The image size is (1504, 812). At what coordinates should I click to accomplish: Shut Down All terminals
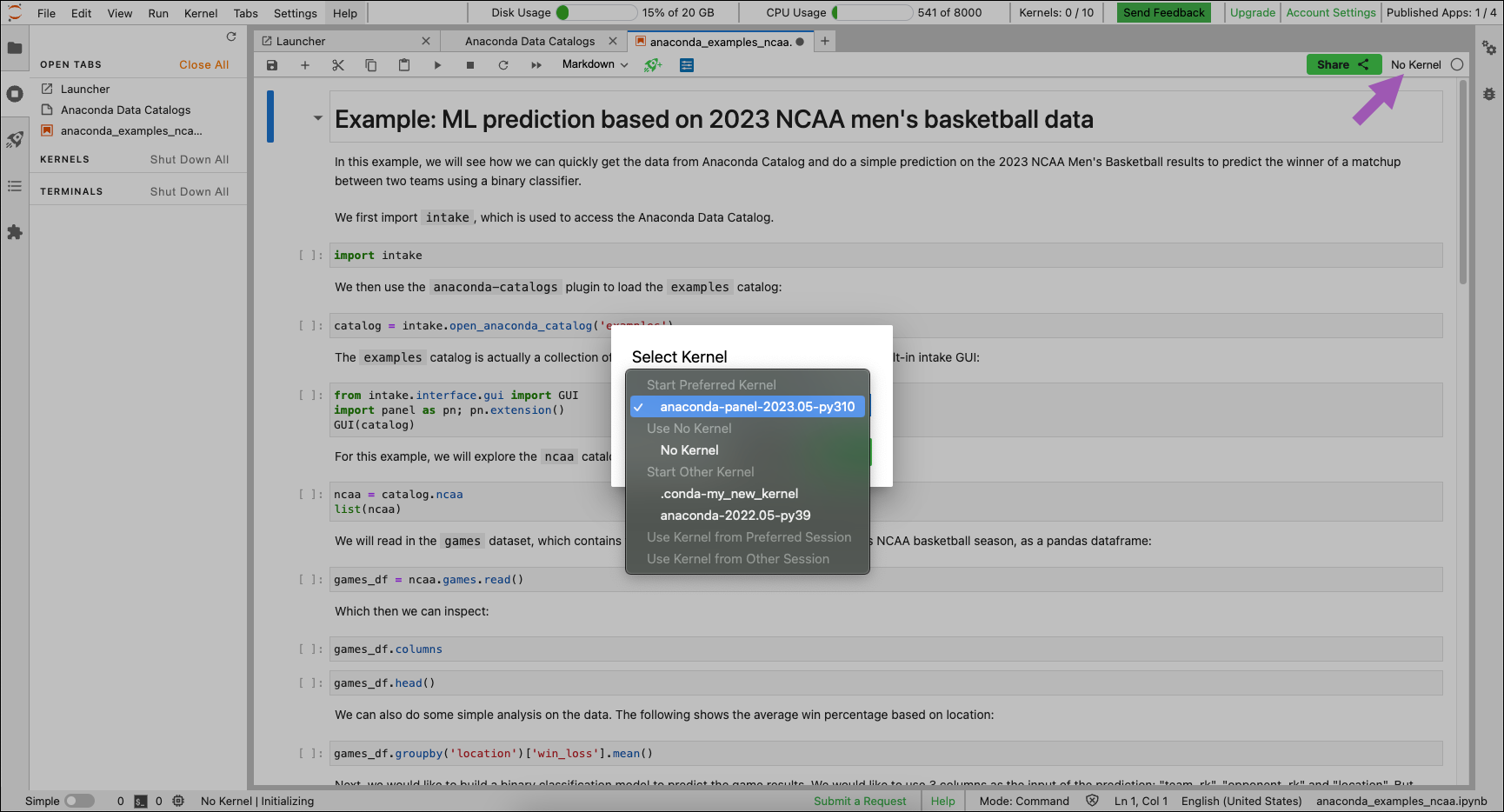point(190,191)
